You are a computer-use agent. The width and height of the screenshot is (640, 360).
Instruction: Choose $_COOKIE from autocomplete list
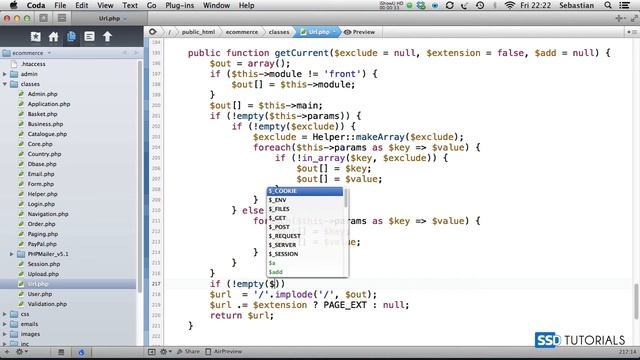[305, 191]
